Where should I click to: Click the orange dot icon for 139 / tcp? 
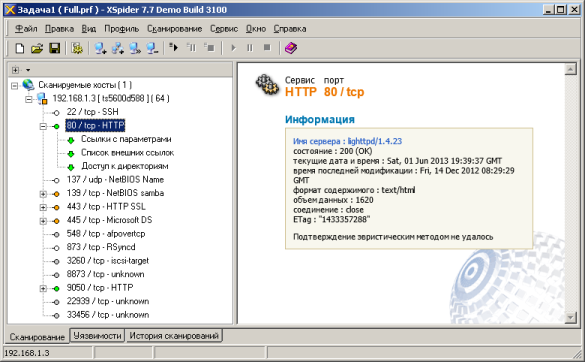(56, 194)
